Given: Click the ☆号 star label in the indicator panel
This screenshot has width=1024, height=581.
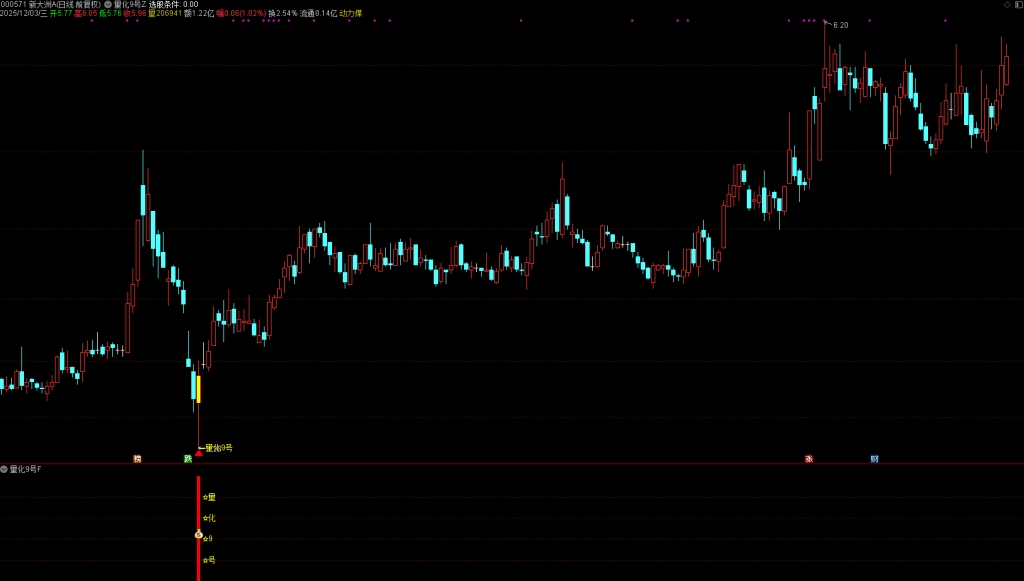Looking at the screenshot, I should point(209,560).
